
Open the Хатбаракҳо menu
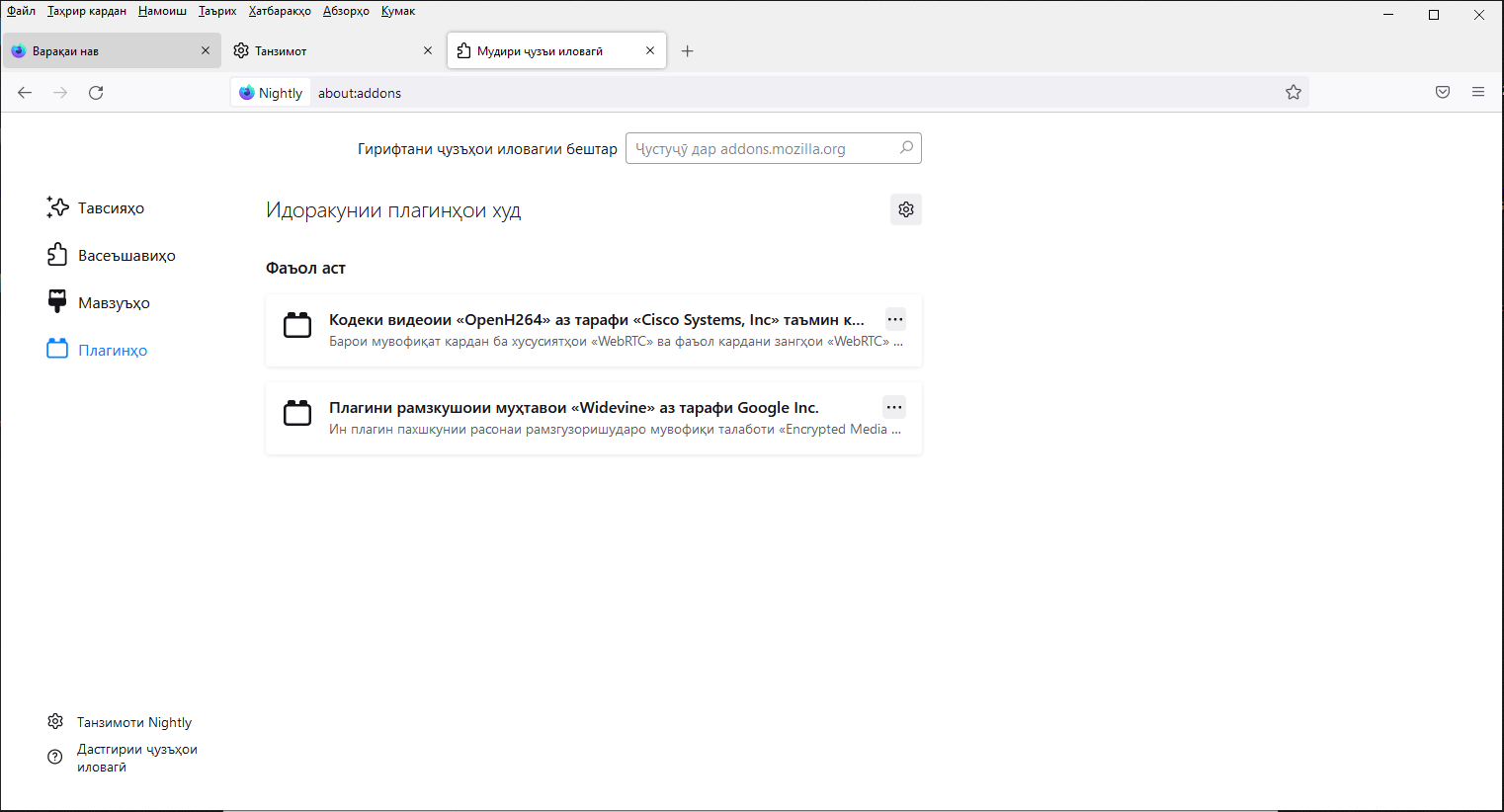click(280, 11)
